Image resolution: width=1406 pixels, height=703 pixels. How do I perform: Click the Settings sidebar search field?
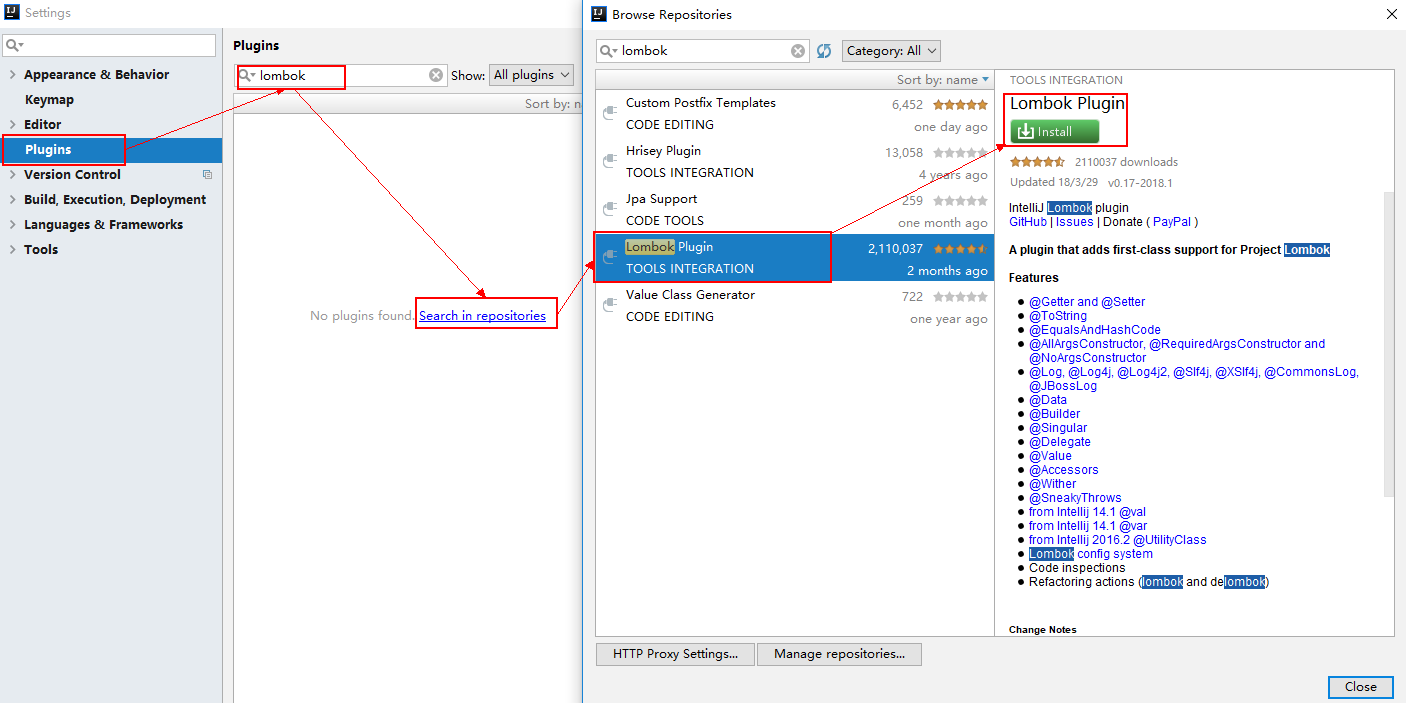(109, 45)
